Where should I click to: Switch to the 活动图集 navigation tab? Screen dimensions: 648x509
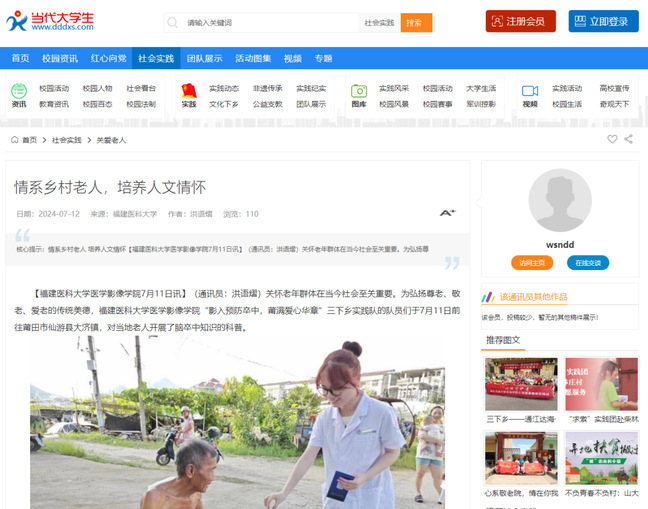coord(253,58)
